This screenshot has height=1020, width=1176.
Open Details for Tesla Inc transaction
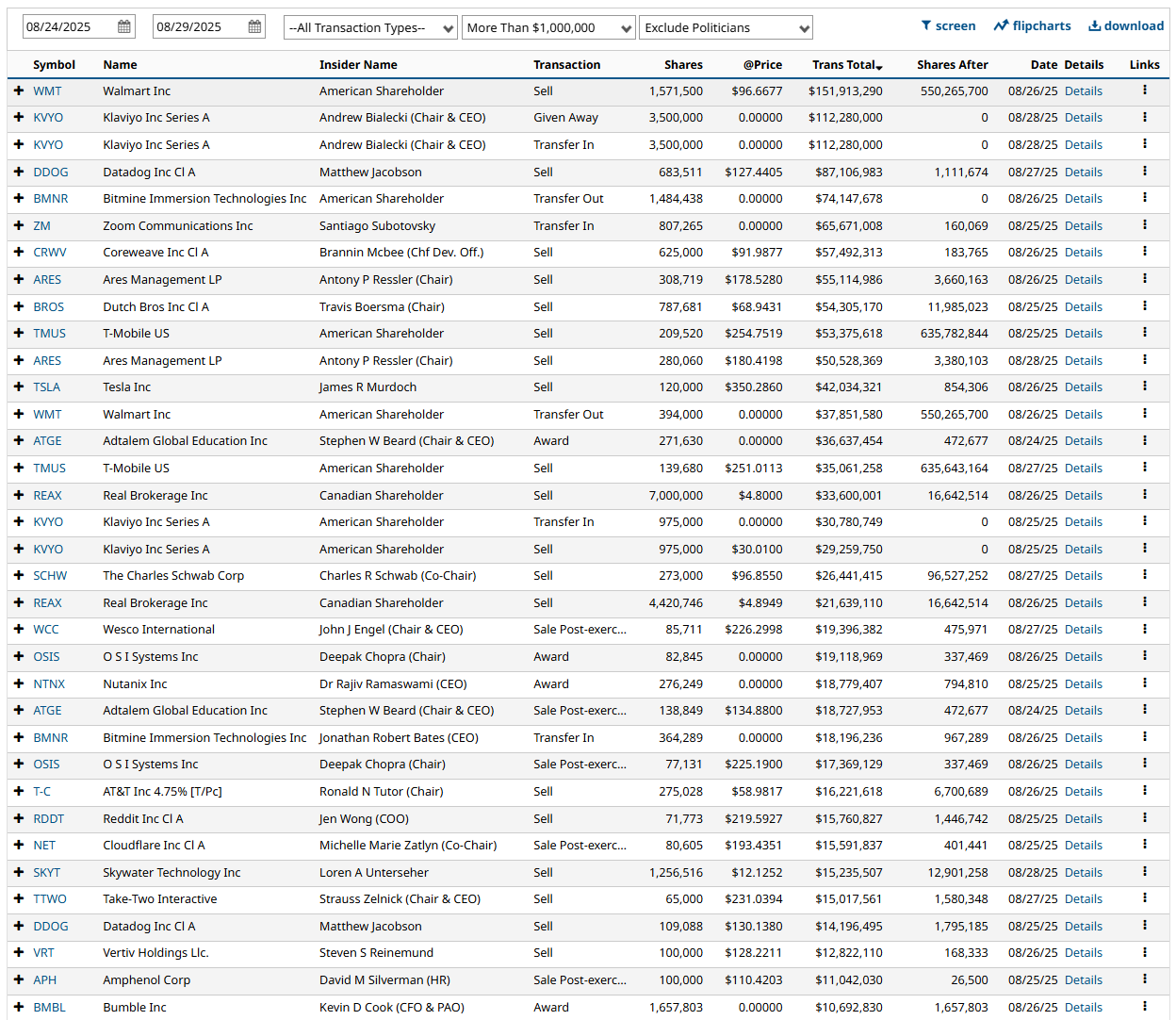[x=1084, y=387]
